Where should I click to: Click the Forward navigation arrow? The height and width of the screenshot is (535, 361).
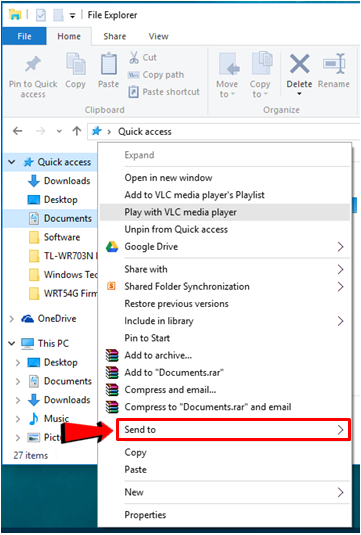[41, 131]
